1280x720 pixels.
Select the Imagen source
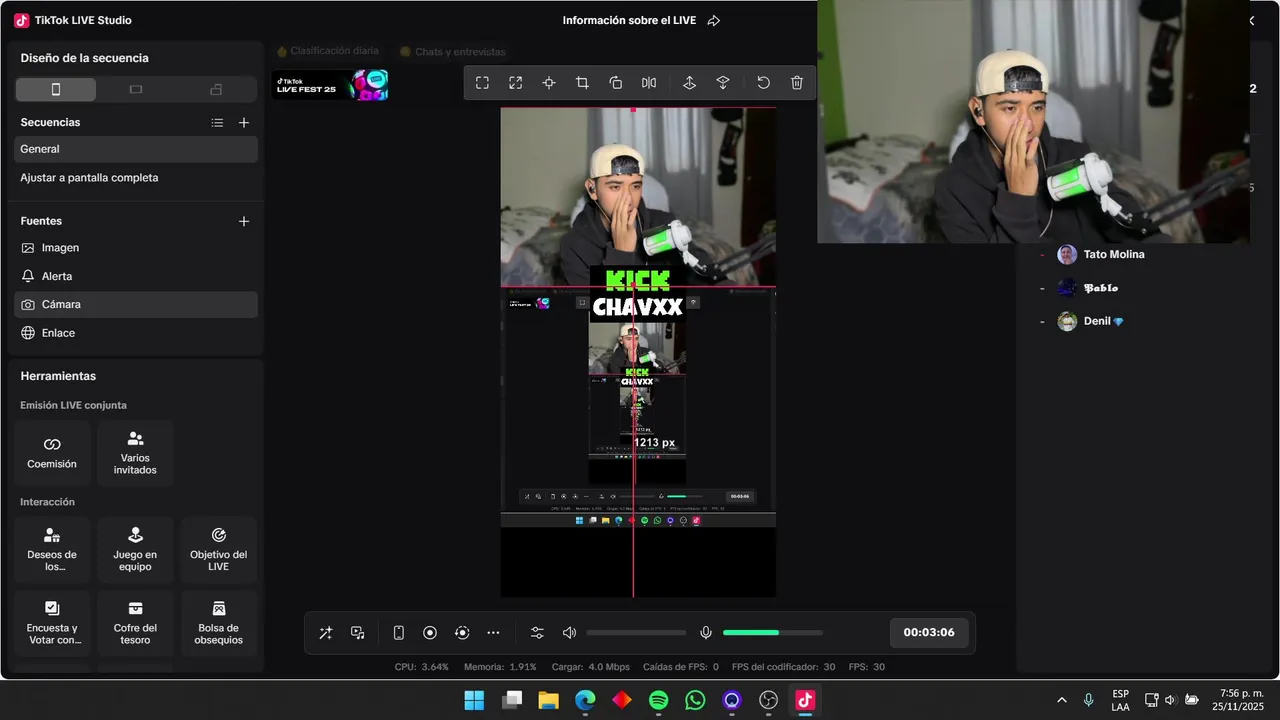click(136, 248)
